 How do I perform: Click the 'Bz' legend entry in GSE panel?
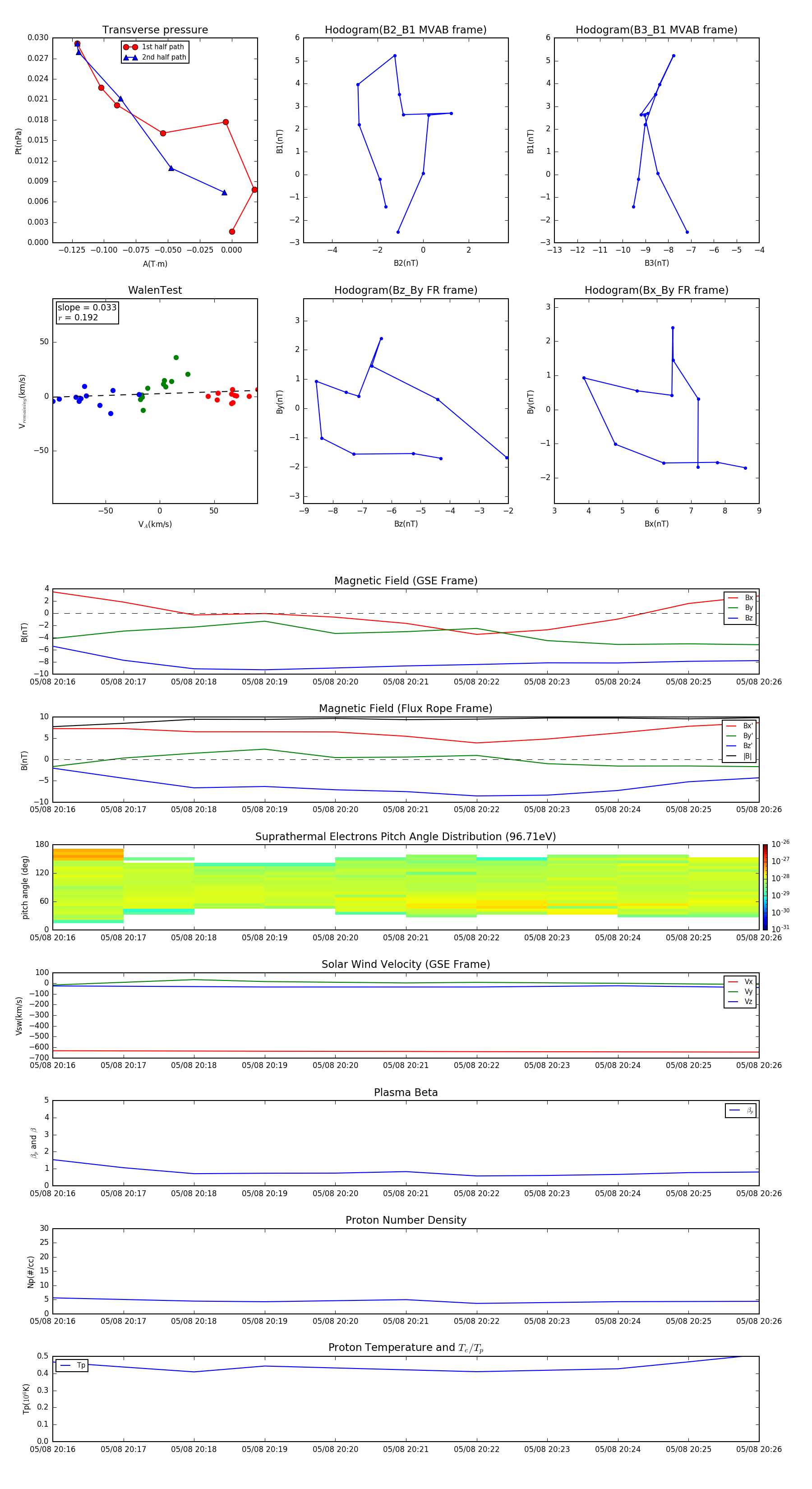(x=740, y=618)
